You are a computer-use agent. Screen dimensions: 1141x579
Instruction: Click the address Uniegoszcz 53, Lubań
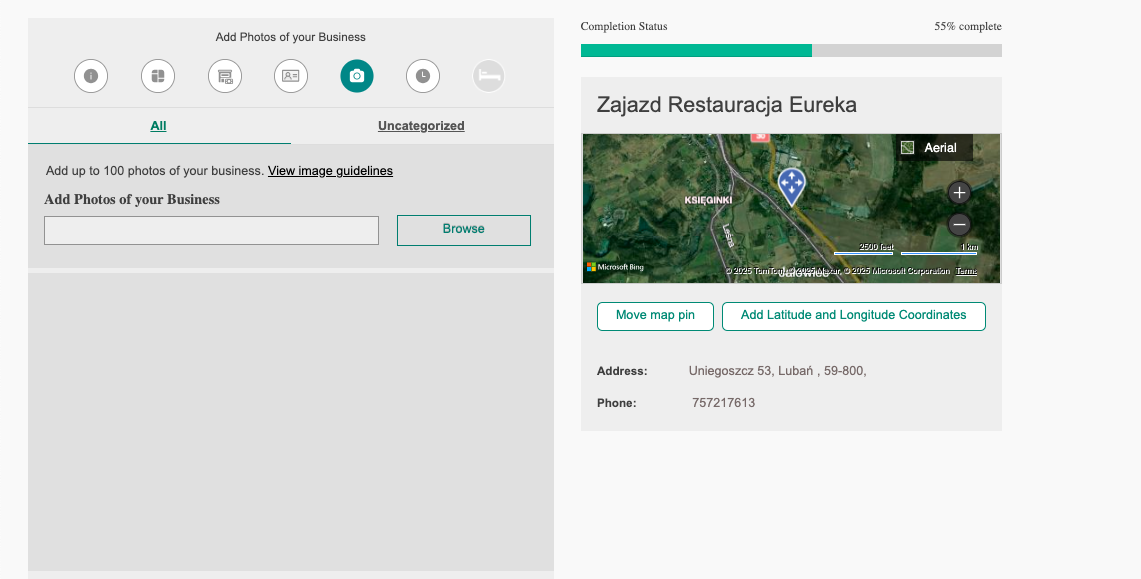[x=777, y=371]
